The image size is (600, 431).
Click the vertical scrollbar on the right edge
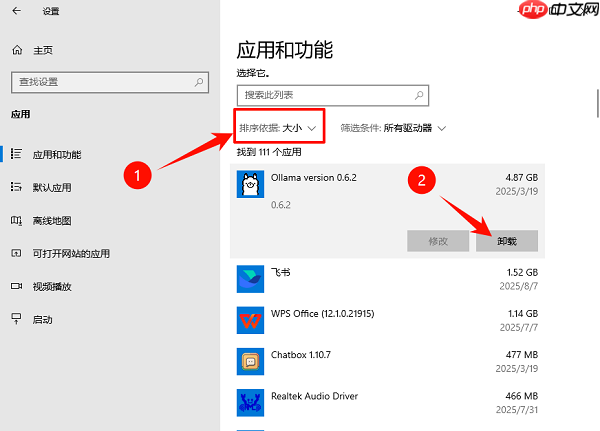point(597,103)
